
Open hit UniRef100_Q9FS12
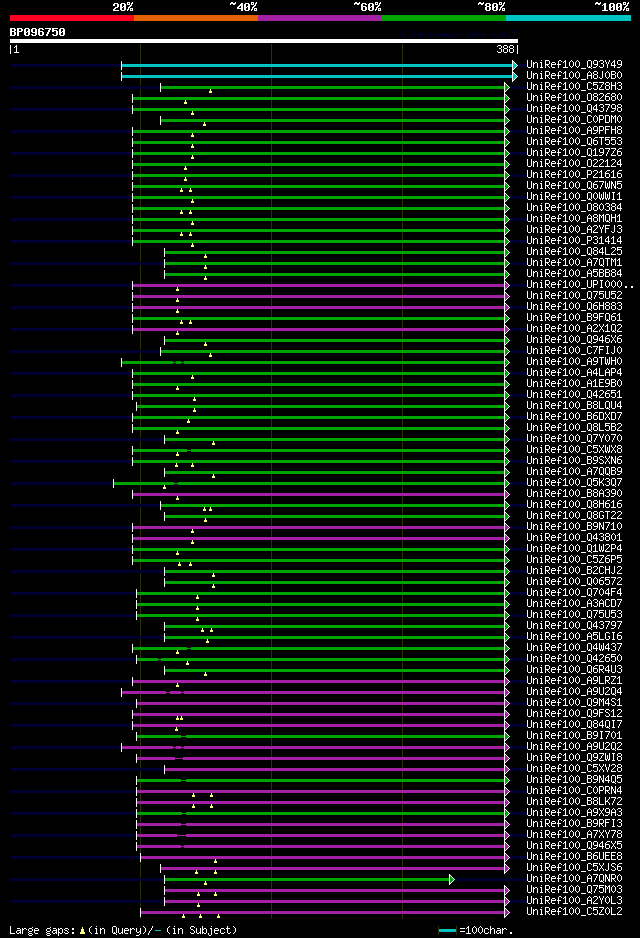[x=574, y=713]
